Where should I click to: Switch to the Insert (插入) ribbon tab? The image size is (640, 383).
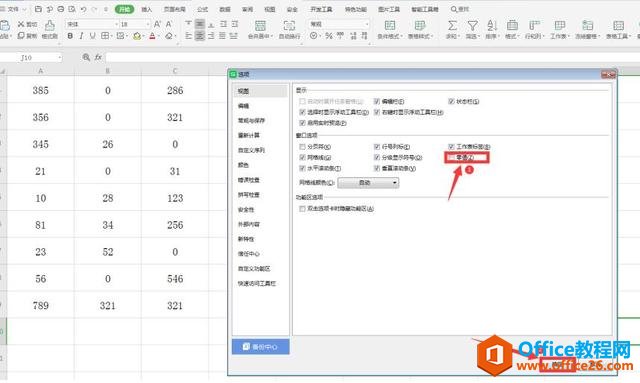click(146, 9)
